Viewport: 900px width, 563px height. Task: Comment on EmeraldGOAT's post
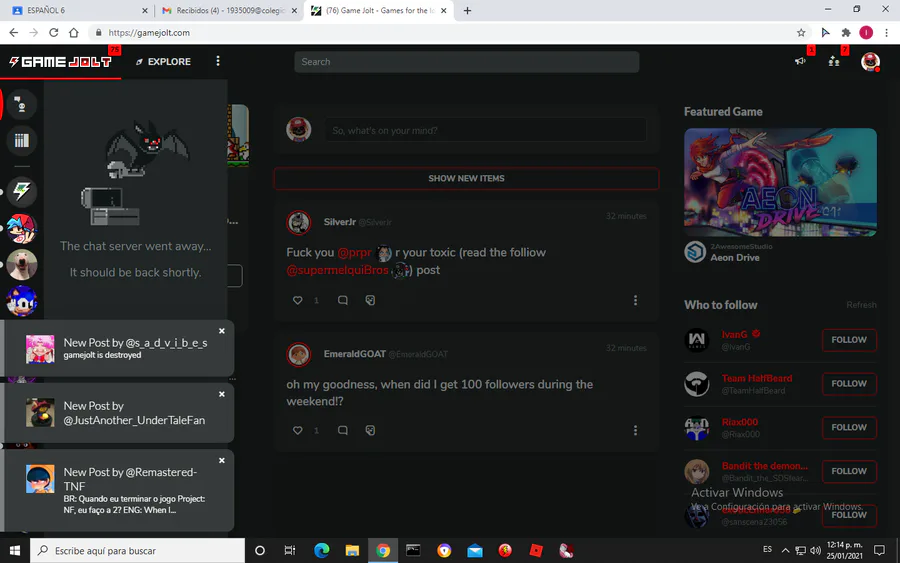343,430
